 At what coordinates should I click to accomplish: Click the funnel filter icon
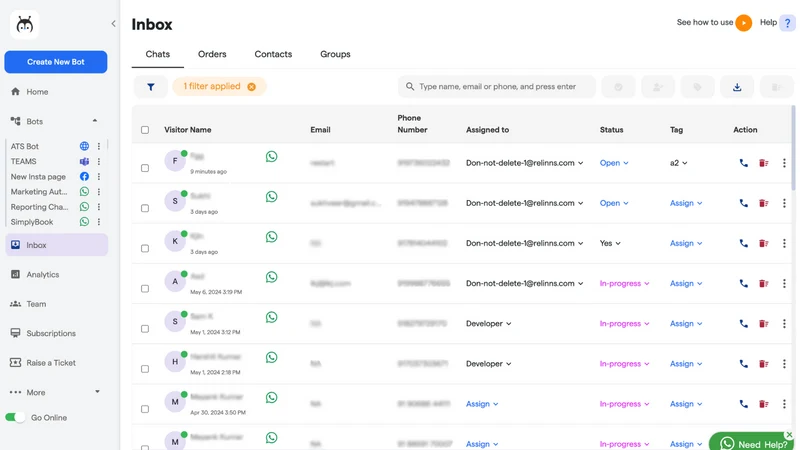[x=151, y=87]
